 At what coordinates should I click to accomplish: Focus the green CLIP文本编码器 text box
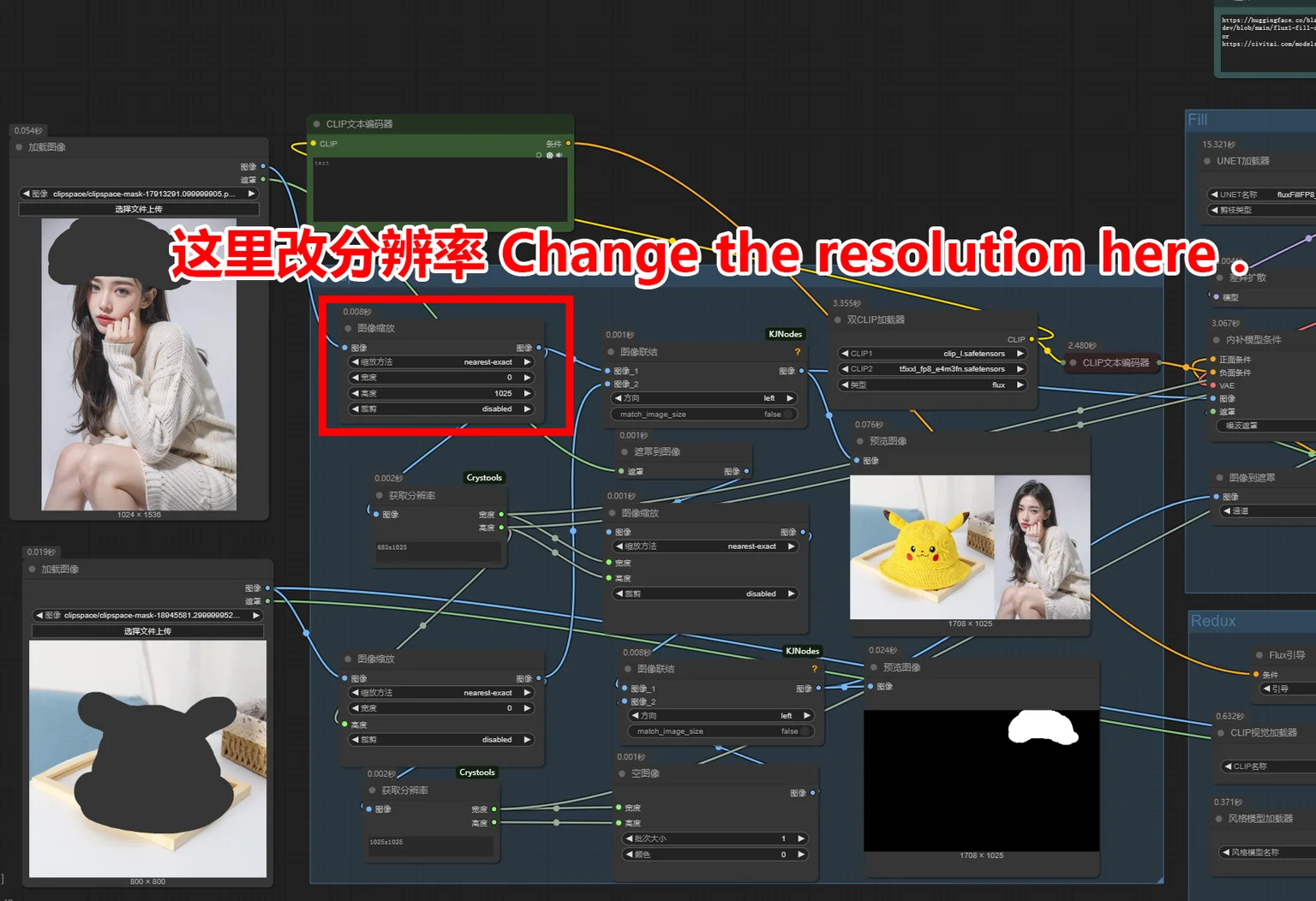point(440,189)
